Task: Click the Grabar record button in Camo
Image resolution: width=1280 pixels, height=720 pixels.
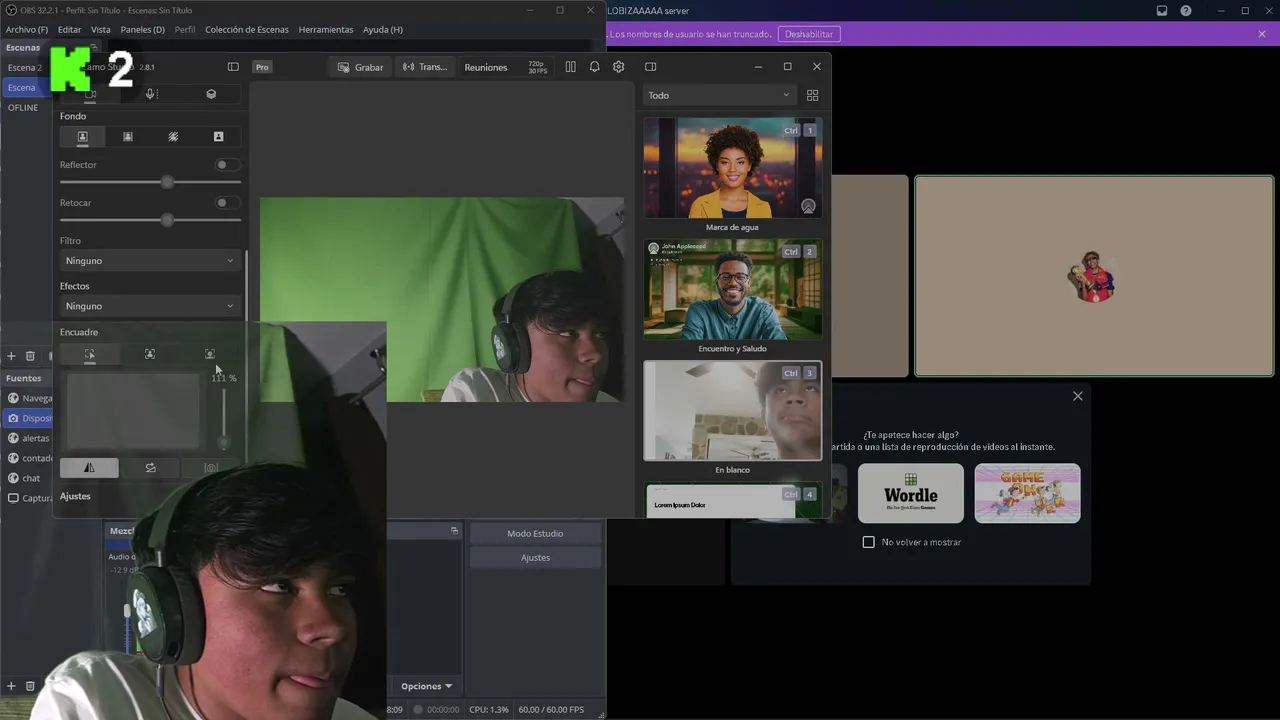Action: tap(361, 67)
